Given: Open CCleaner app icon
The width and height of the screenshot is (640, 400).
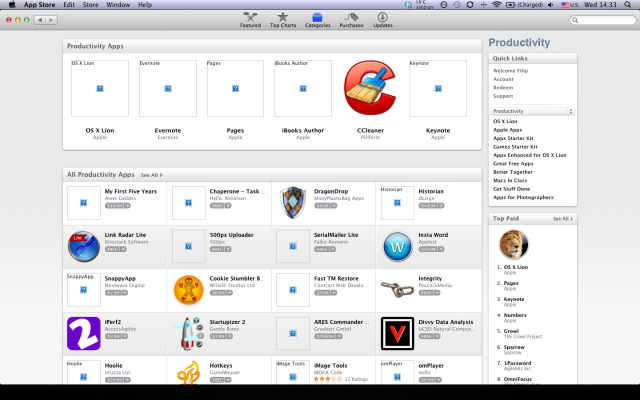Looking at the screenshot, I should pos(370,88).
